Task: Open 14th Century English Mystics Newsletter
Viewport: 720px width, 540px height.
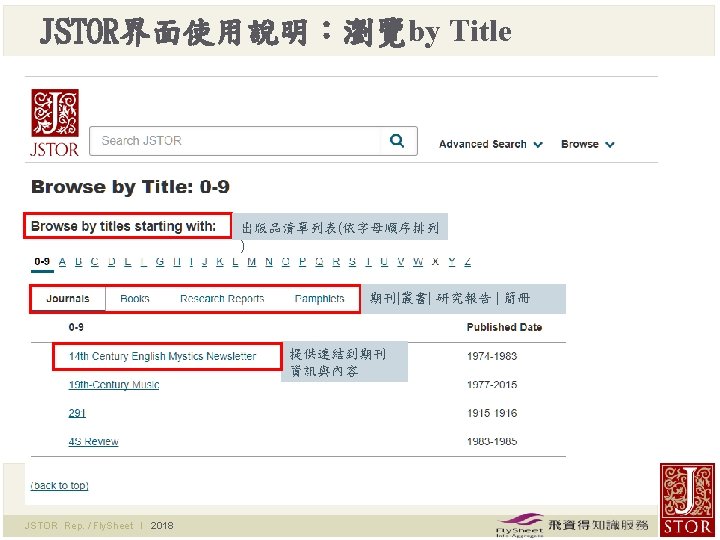Action: (162, 356)
